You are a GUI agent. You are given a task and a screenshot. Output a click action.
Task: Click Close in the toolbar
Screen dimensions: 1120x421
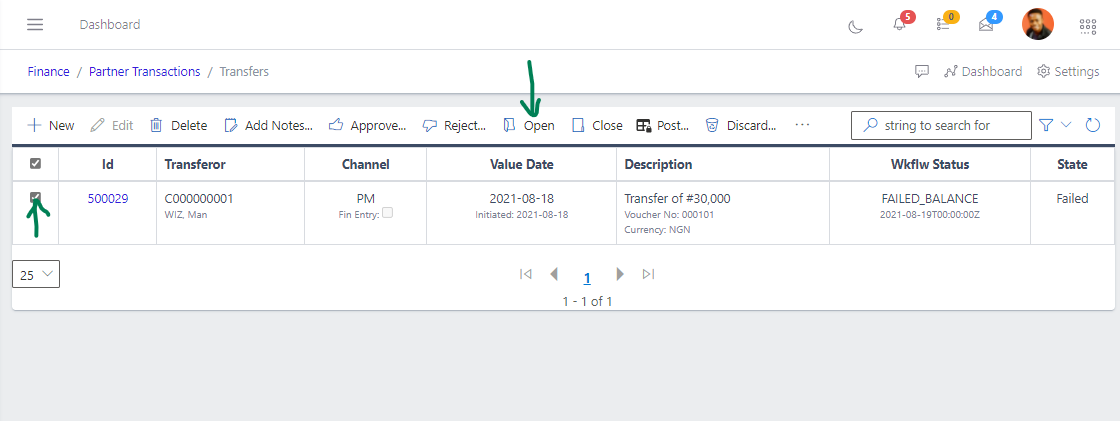pyautogui.click(x=597, y=125)
